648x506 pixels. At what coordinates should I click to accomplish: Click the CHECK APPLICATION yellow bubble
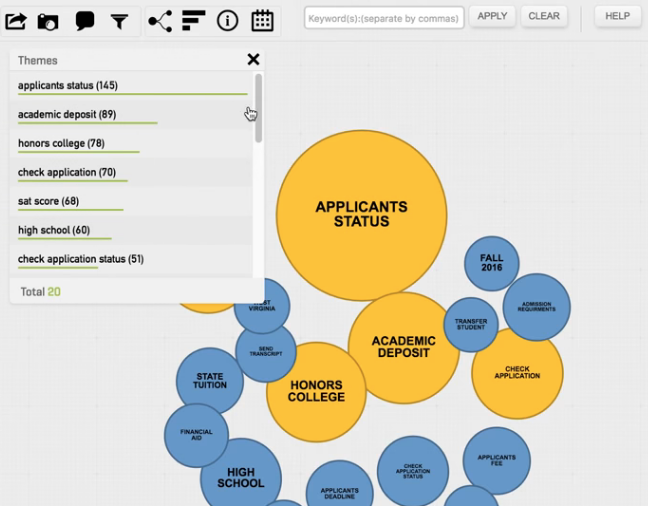pos(517,373)
